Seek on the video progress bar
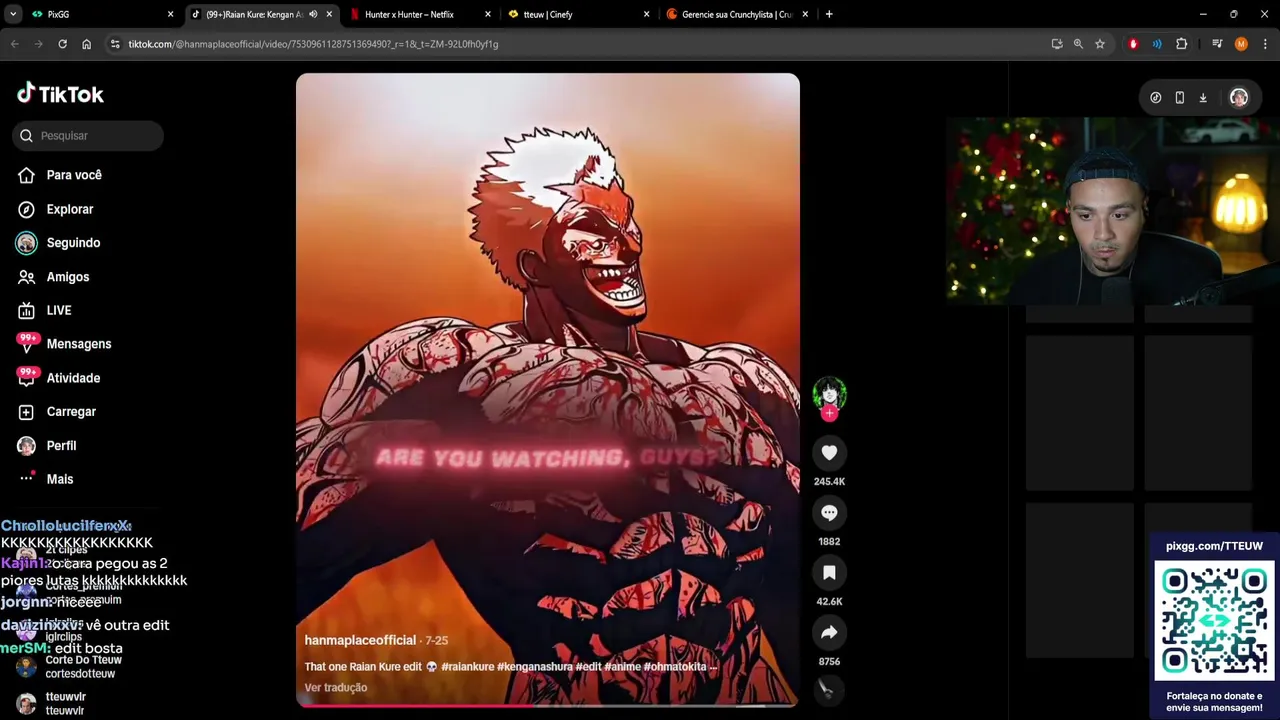 [x=547, y=705]
